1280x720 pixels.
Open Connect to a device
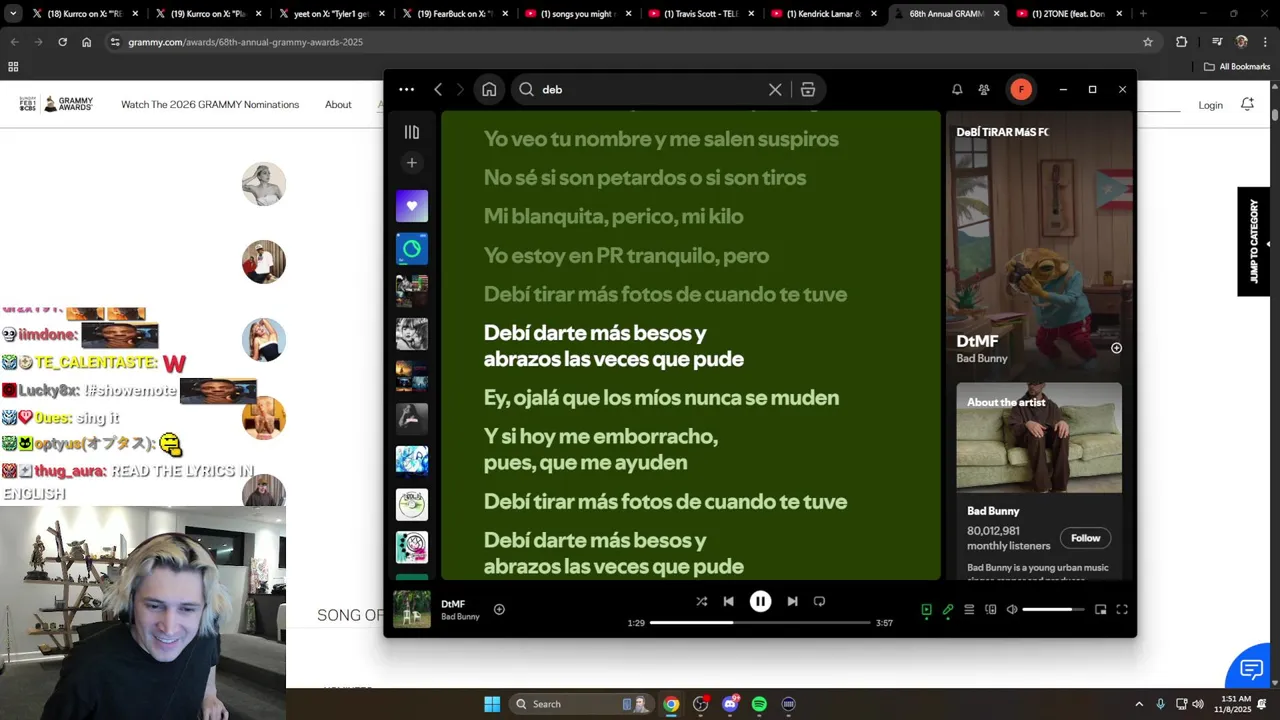[991, 609]
